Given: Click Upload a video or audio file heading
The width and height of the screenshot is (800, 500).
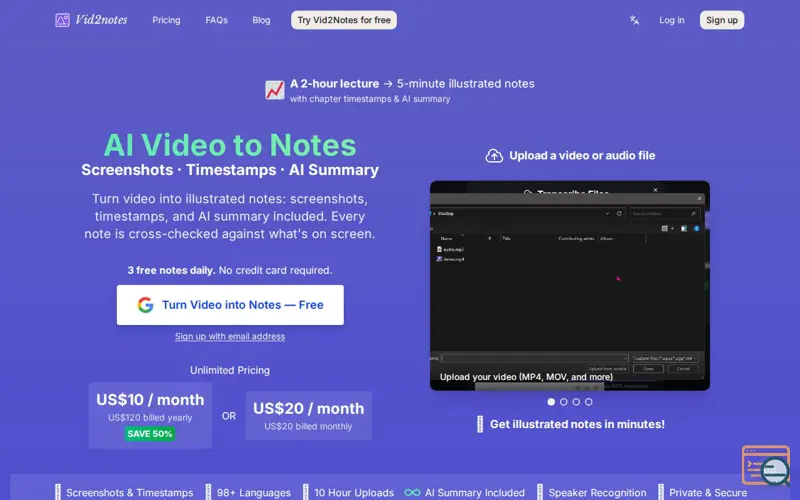Looking at the screenshot, I should [x=582, y=156].
